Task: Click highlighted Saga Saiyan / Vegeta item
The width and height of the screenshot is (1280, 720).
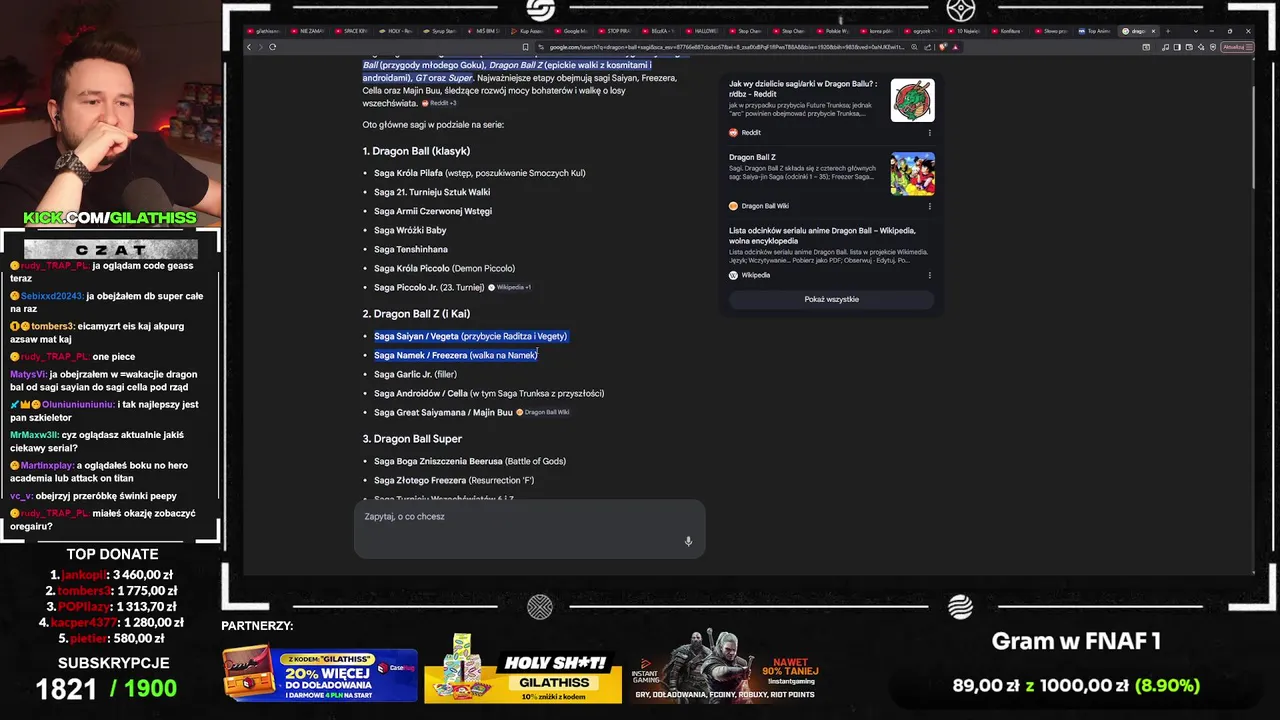Action: coord(470,336)
